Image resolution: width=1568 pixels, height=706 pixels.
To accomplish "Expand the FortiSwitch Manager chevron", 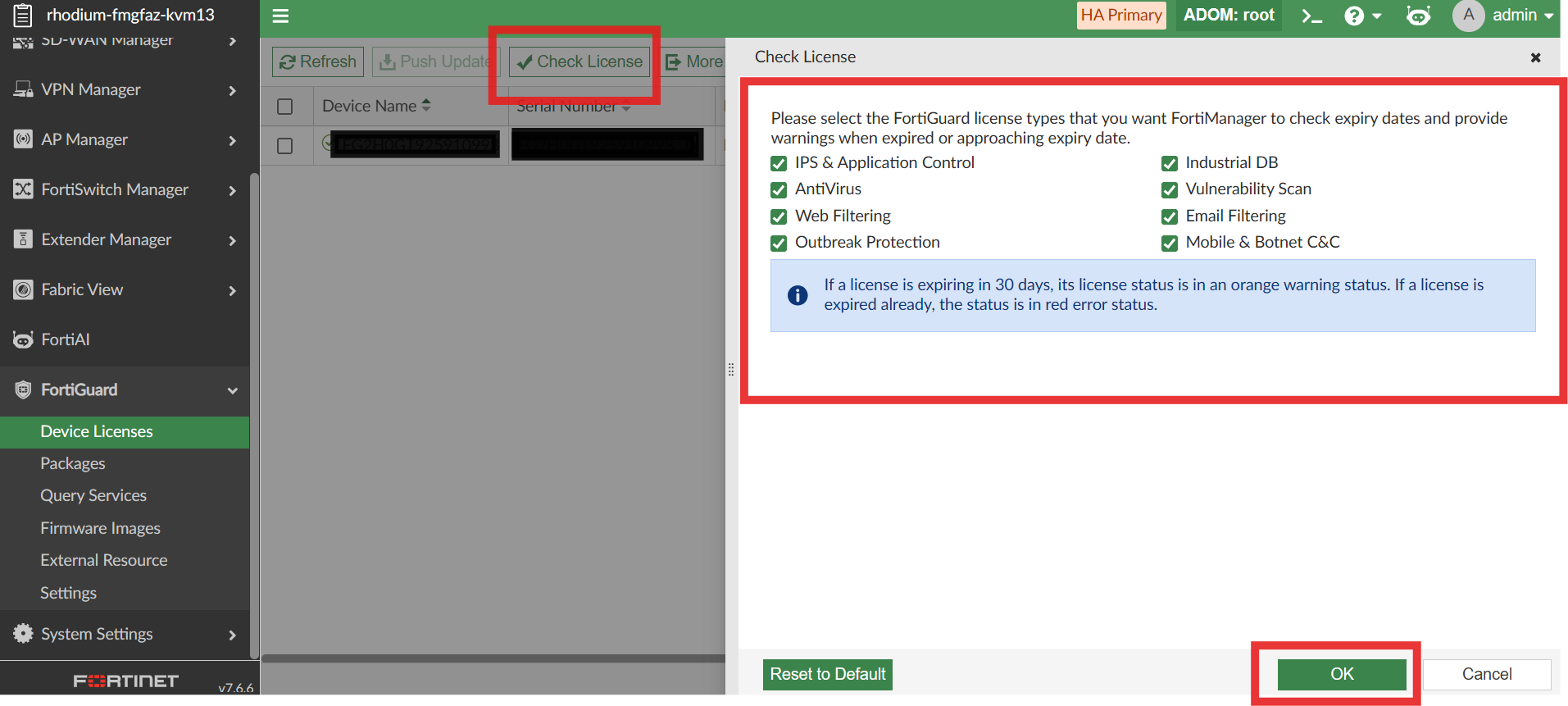I will pyautogui.click(x=233, y=190).
